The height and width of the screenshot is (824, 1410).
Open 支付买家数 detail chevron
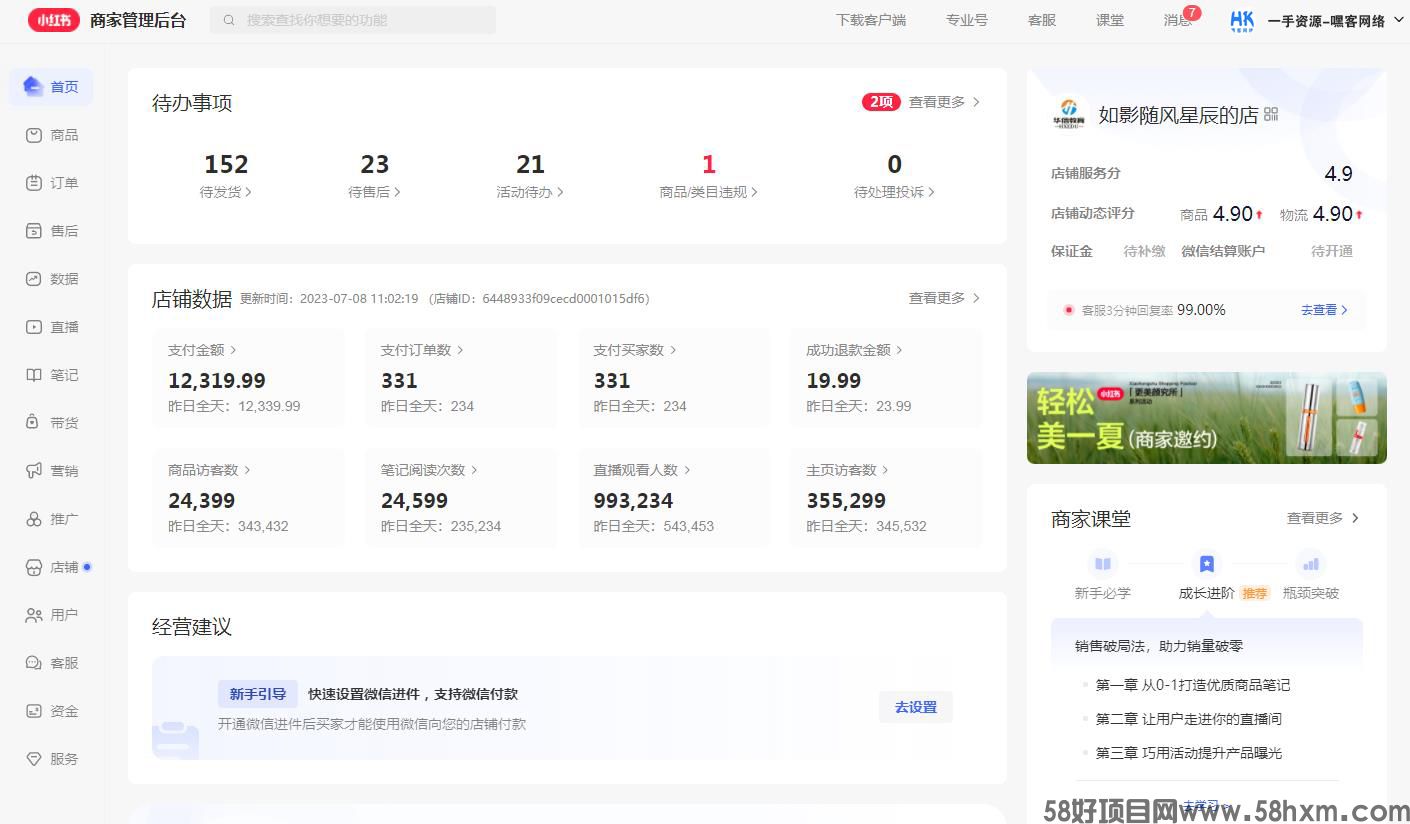pyautogui.click(x=673, y=350)
